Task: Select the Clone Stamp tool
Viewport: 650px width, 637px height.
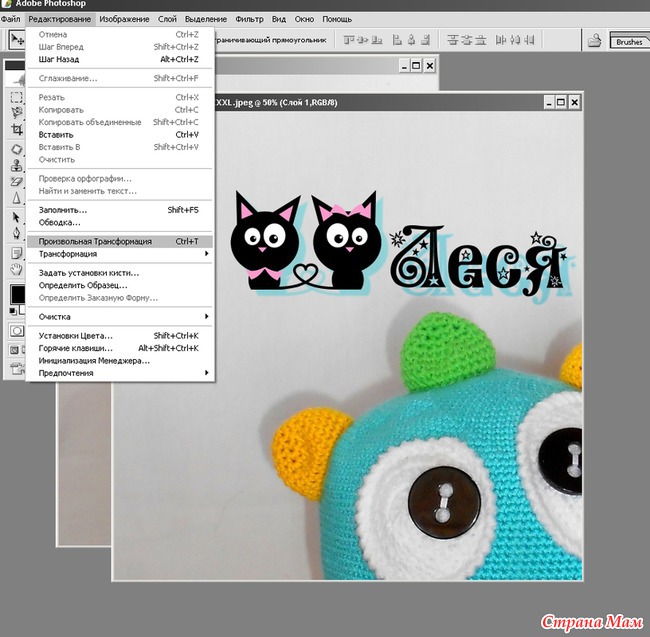Action: point(16,165)
